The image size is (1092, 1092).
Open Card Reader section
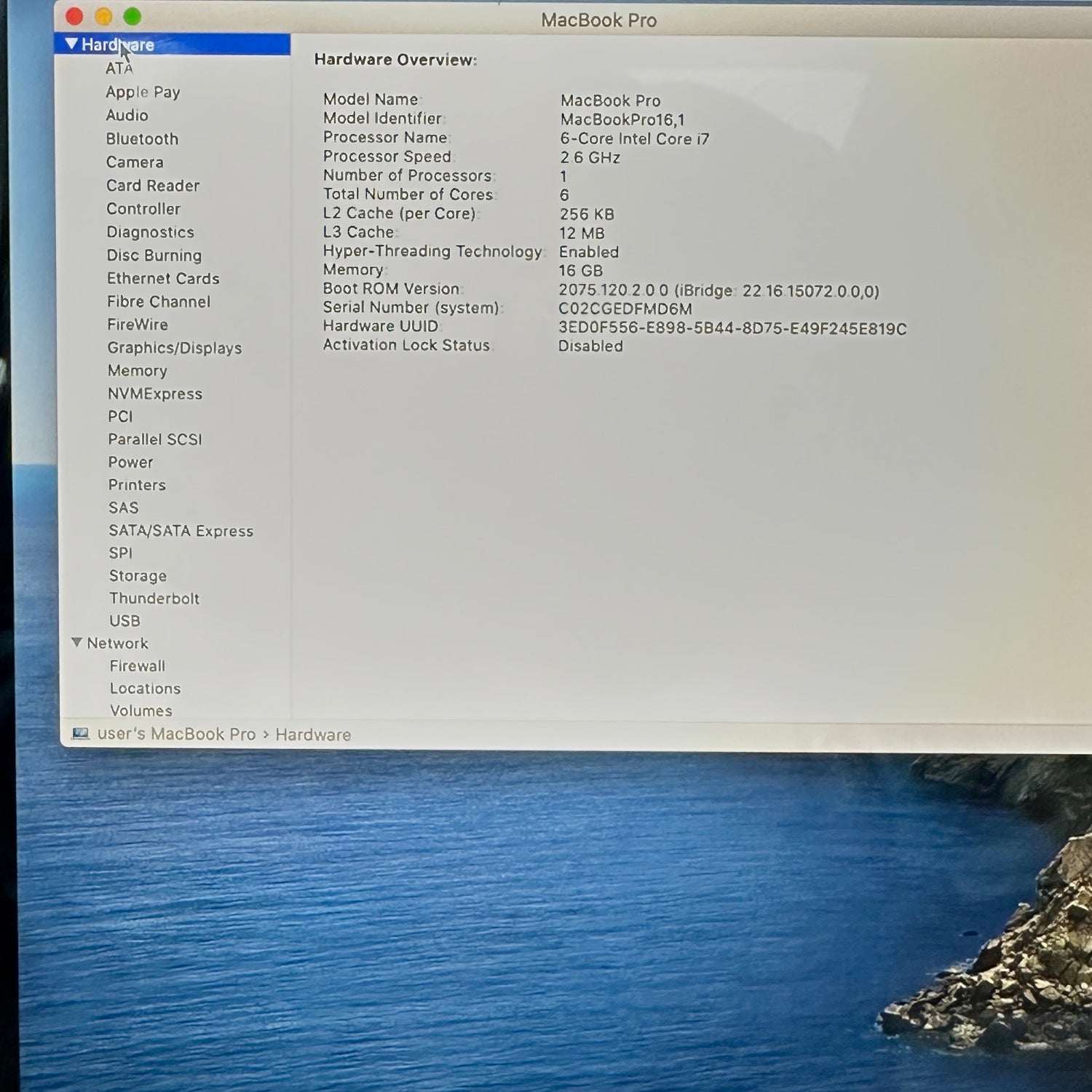pos(153,185)
